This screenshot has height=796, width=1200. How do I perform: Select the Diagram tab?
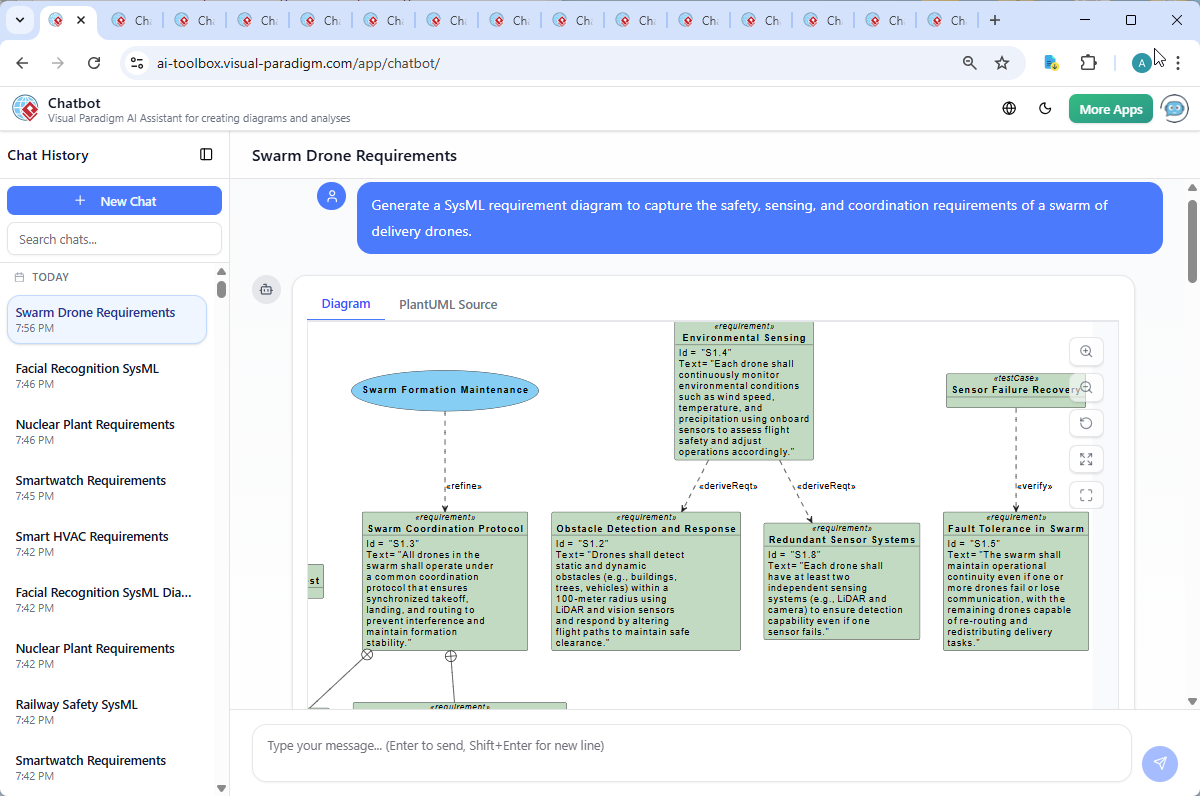pyautogui.click(x=346, y=304)
